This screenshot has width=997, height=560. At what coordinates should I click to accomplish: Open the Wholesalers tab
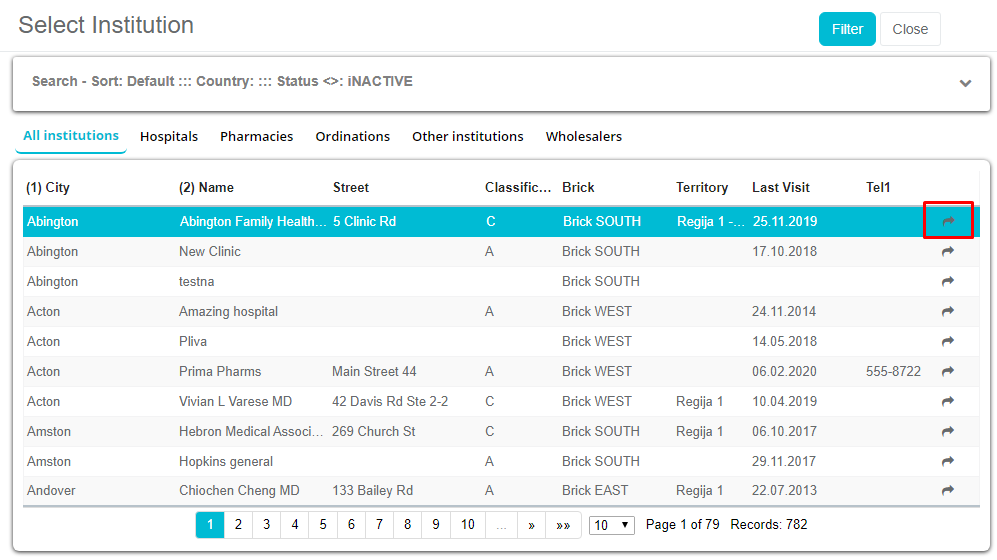583,136
